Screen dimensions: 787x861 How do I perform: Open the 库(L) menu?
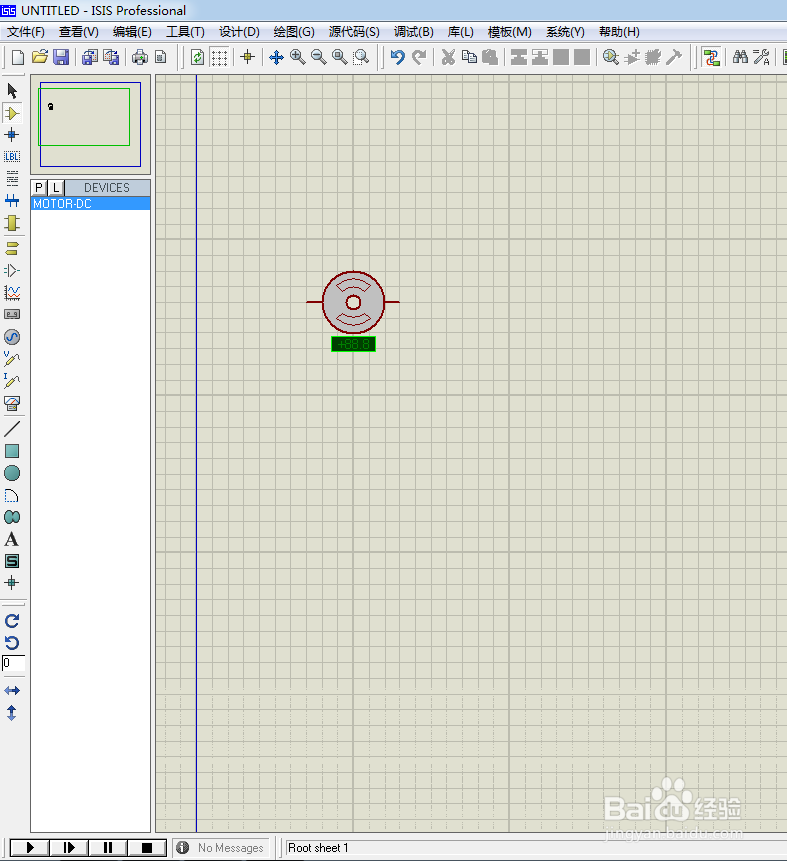click(460, 32)
